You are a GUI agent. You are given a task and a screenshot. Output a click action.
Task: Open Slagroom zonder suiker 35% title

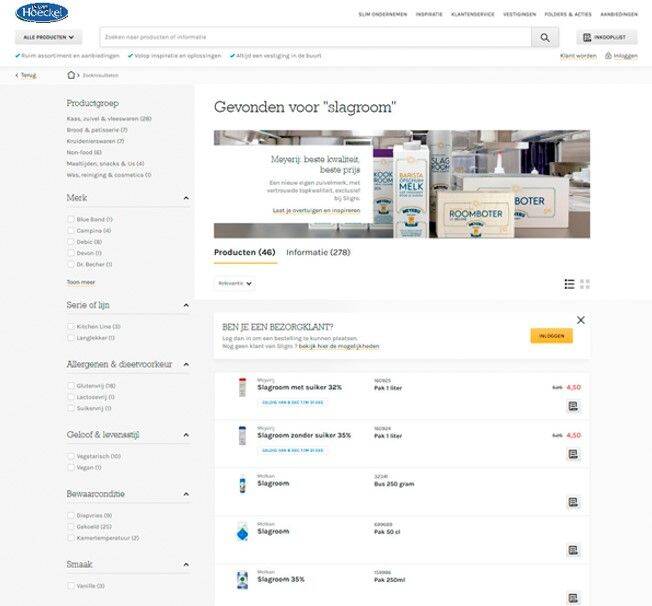304,435
